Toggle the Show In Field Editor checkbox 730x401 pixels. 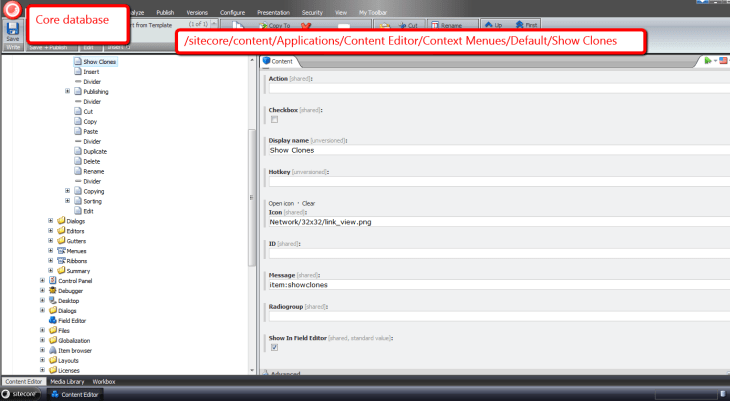[x=274, y=347]
